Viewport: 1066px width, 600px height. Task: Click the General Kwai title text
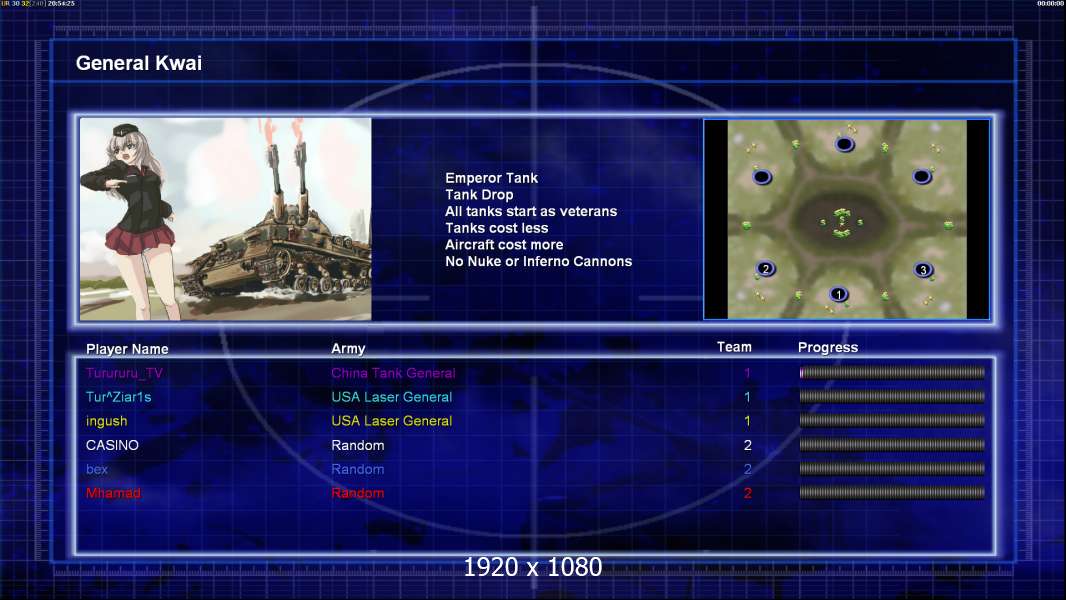coord(139,64)
